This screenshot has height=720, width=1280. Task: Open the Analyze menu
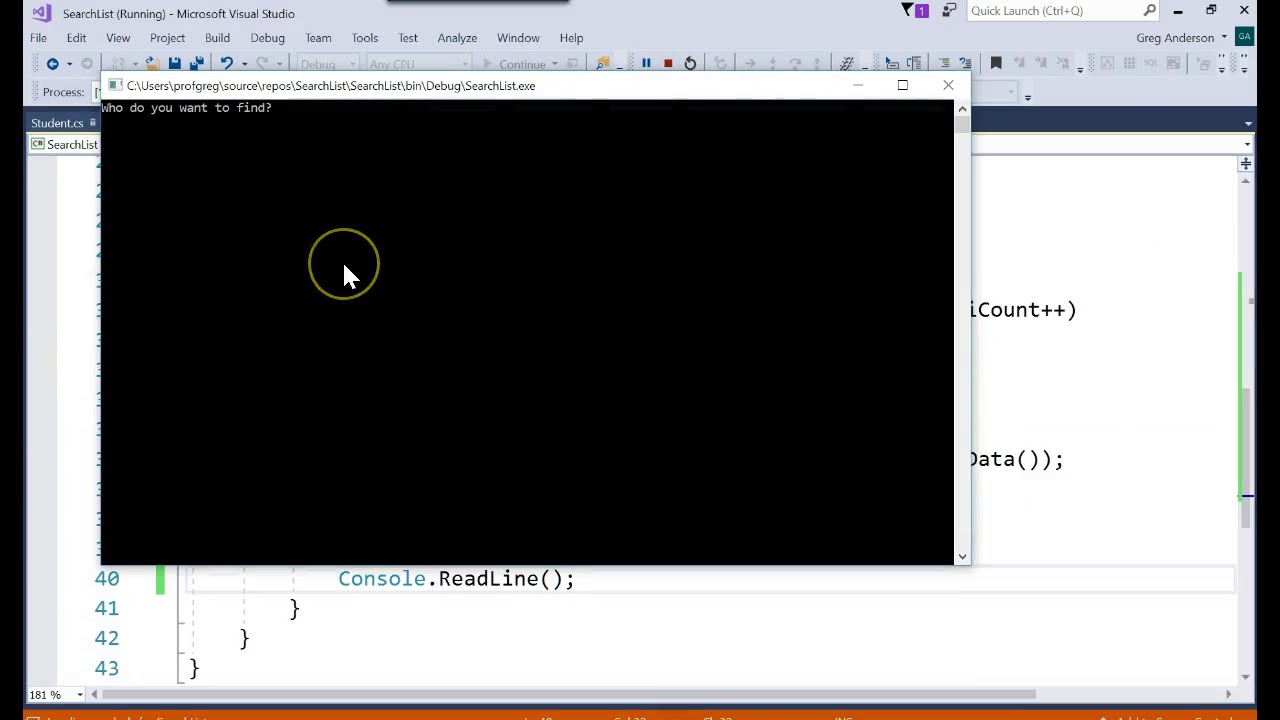tap(457, 38)
